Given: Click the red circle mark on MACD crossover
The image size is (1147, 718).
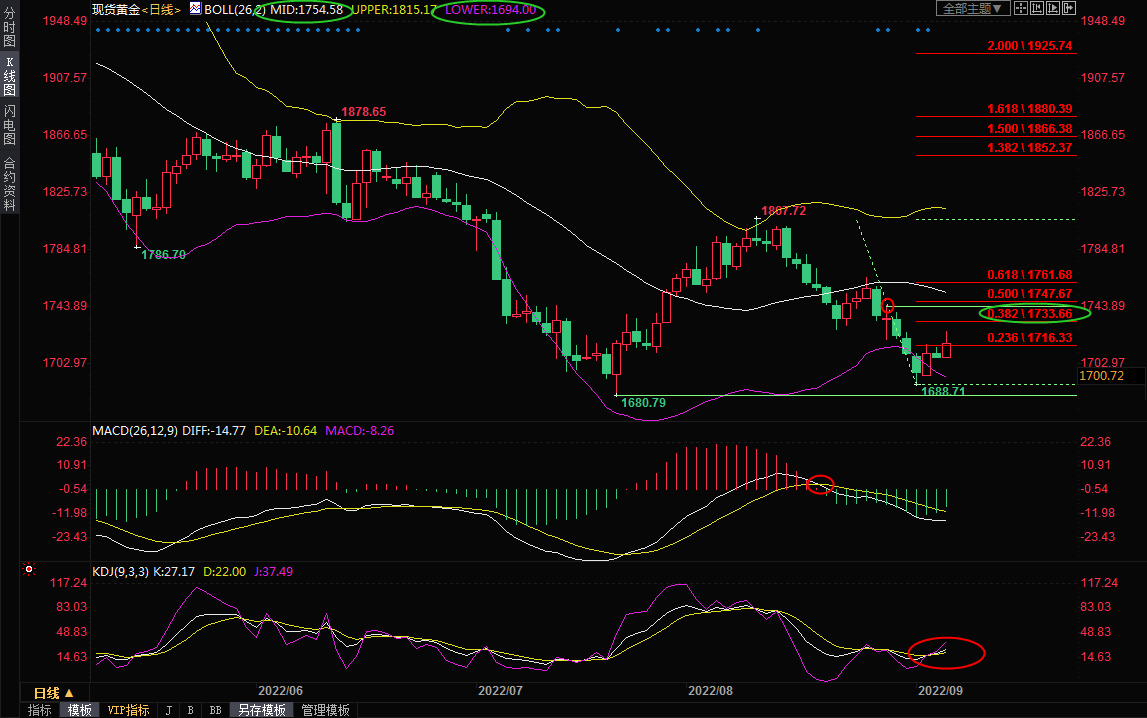Looking at the screenshot, I should pyautogui.click(x=819, y=484).
